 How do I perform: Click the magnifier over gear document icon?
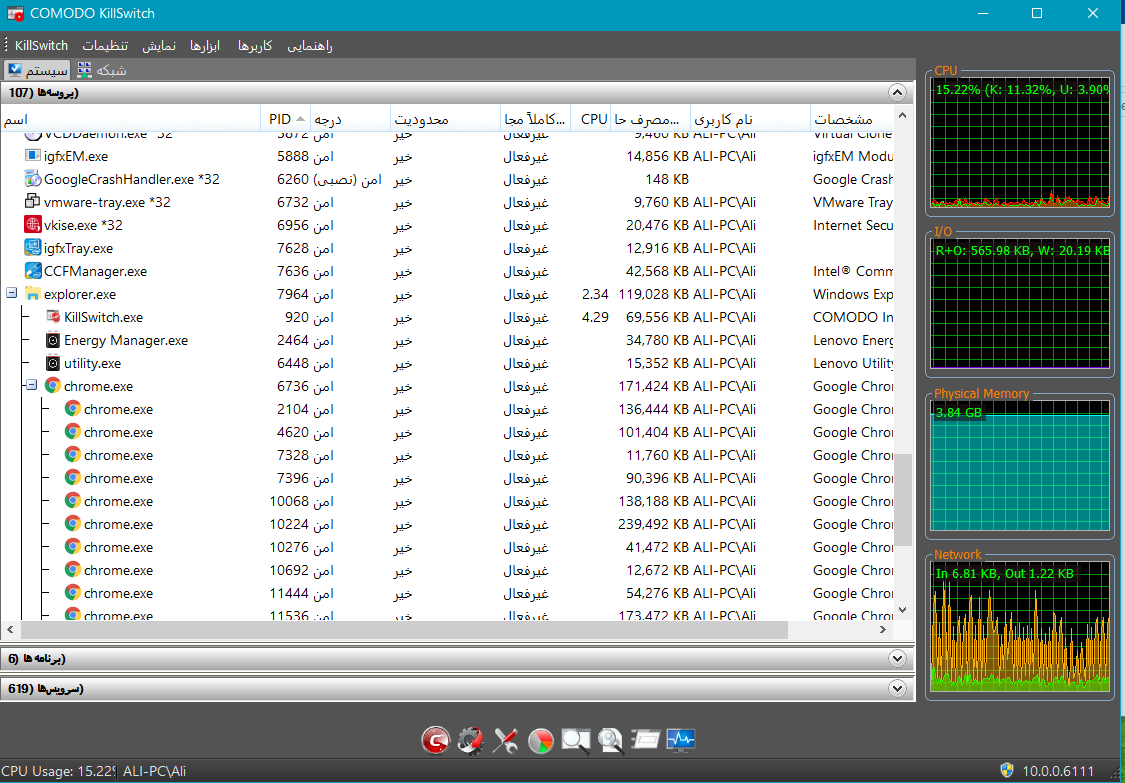point(611,740)
